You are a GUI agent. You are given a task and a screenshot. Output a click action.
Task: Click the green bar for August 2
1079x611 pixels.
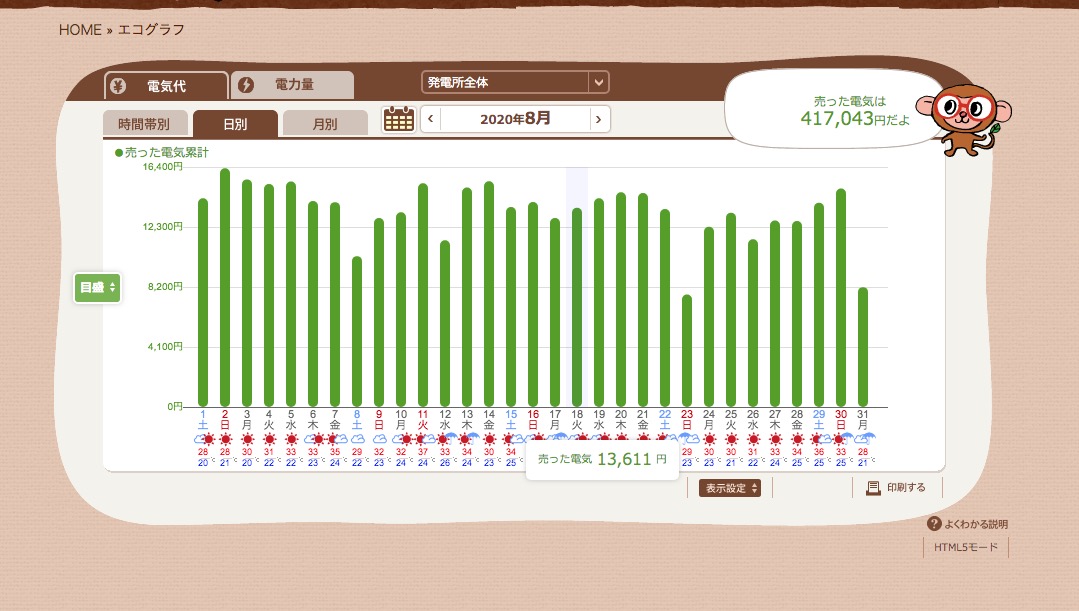pos(225,288)
